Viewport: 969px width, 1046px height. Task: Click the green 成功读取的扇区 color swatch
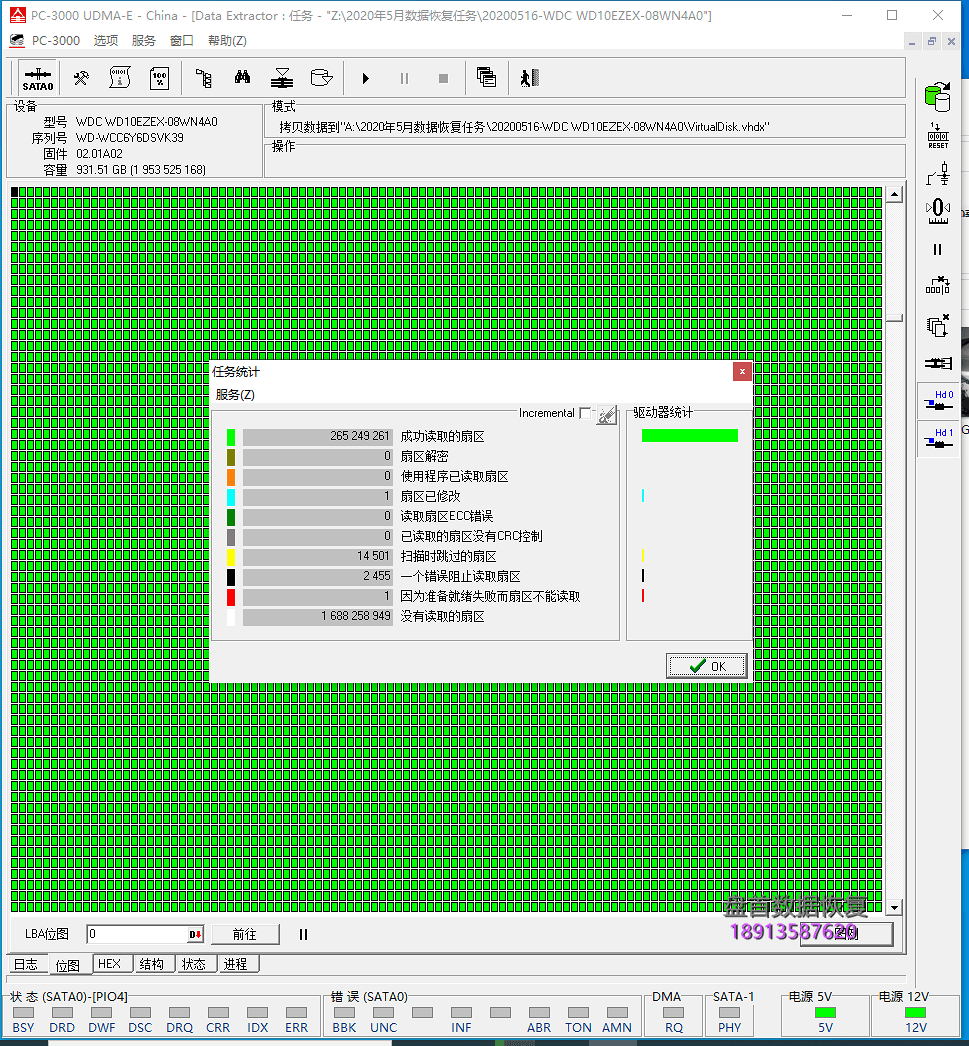pyautogui.click(x=231, y=437)
